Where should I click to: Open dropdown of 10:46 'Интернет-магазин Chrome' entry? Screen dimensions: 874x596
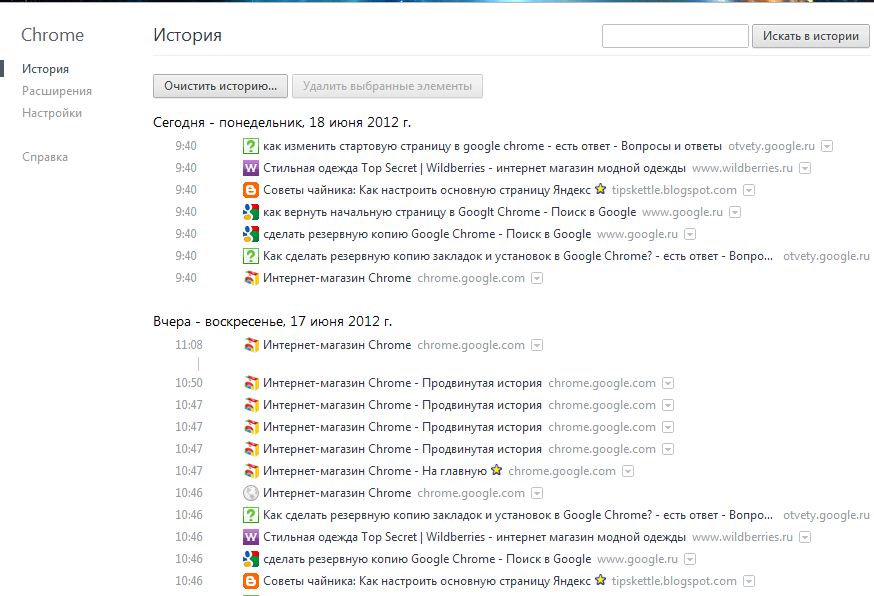(537, 493)
